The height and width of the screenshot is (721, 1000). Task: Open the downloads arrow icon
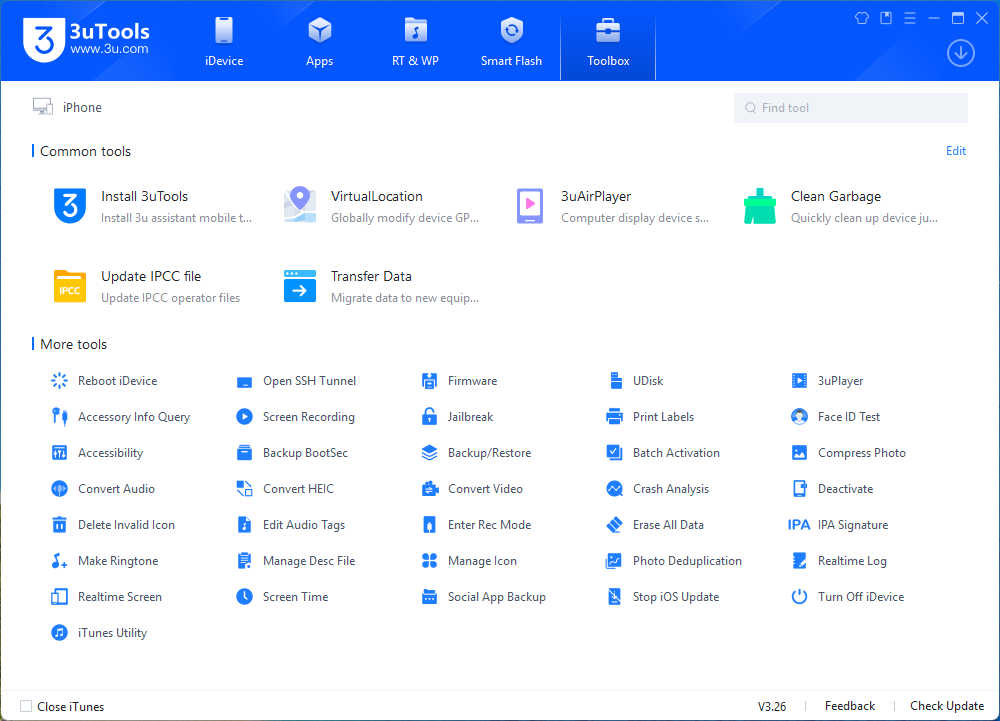tap(960, 53)
